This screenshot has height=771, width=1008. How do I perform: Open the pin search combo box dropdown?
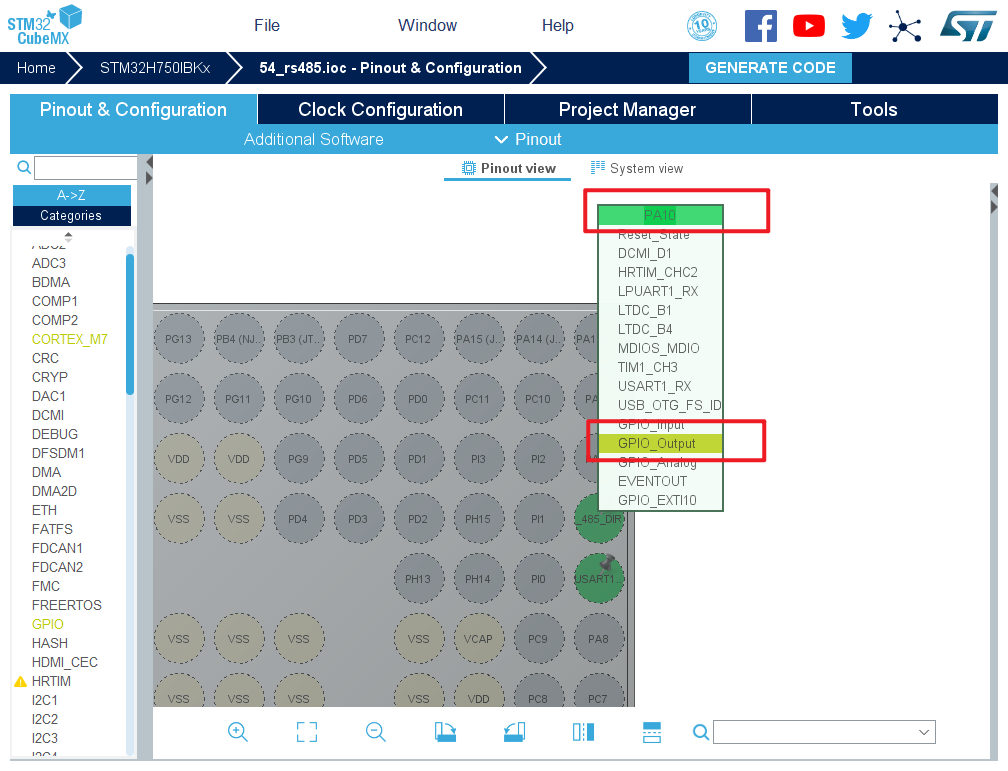tap(924, 733)
